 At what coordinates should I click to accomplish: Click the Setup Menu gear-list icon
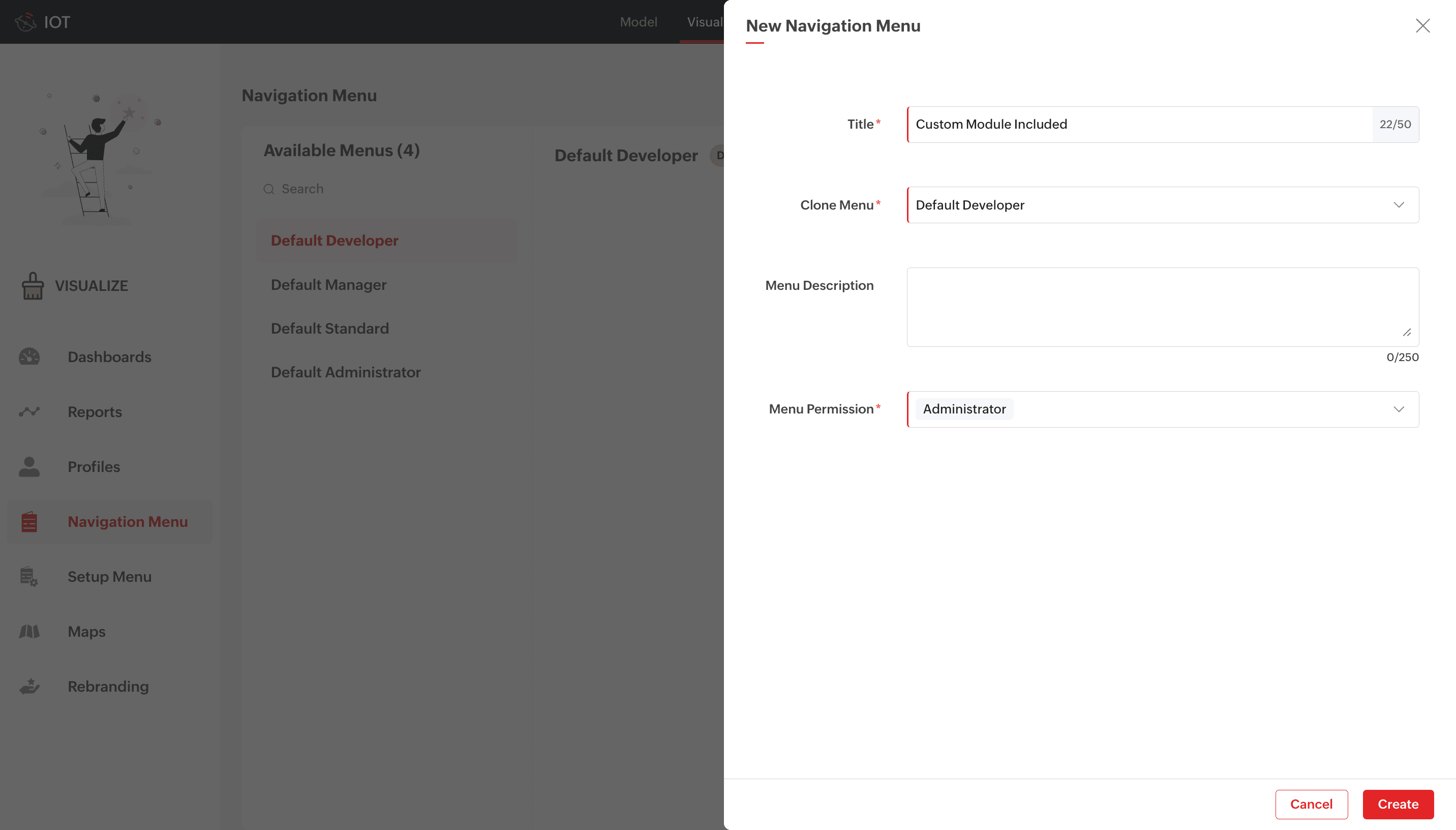tap(29, 576)
